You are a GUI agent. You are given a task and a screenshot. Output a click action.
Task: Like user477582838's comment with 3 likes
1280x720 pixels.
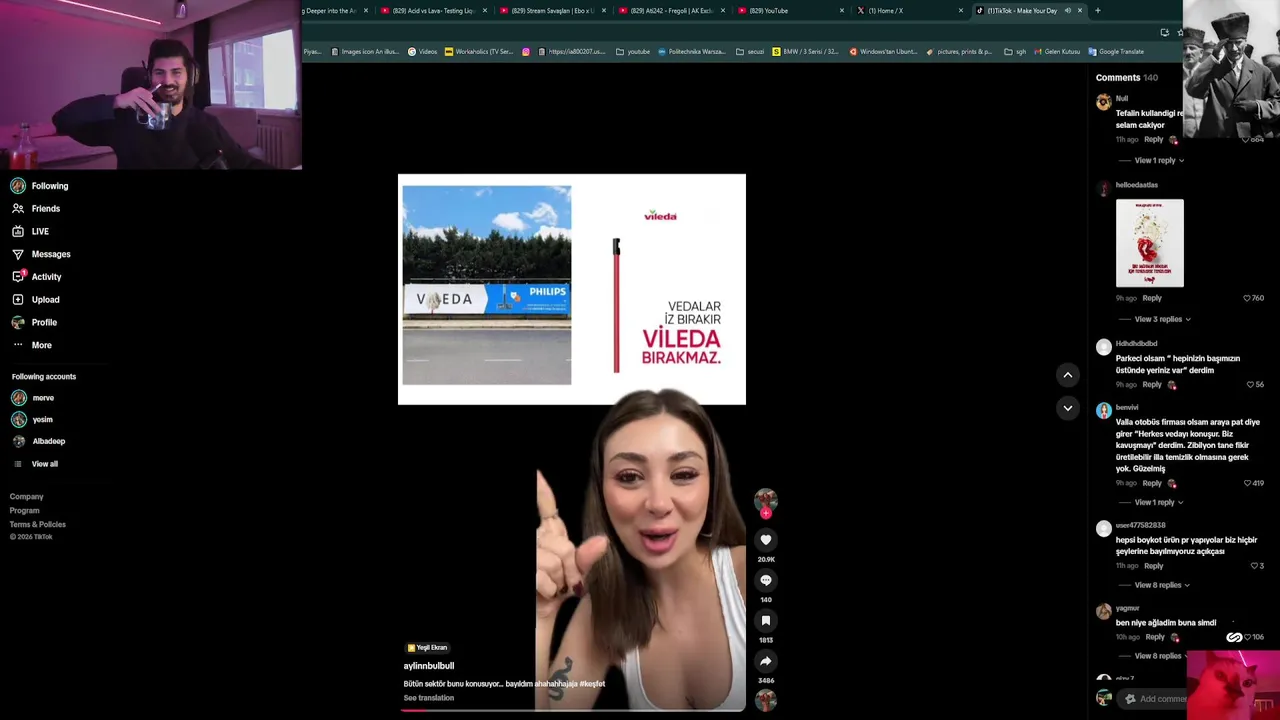1258,566
